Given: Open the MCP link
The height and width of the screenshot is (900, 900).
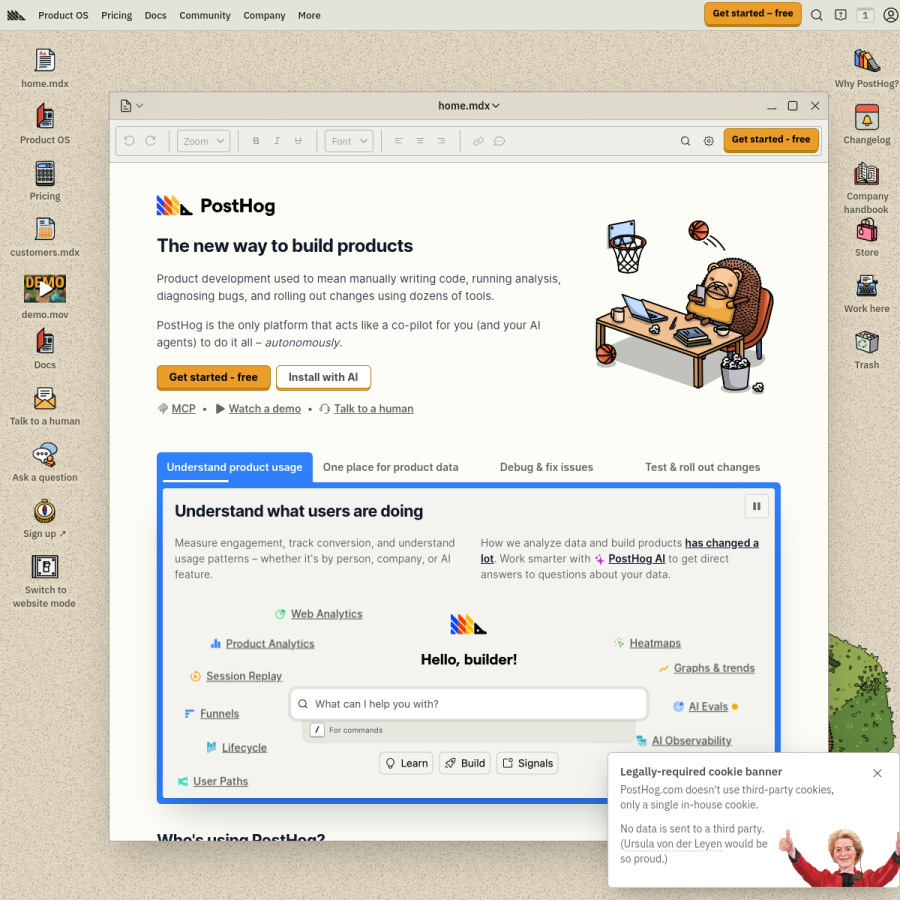Looking at the screenshot, I should [x=184, y=409].
